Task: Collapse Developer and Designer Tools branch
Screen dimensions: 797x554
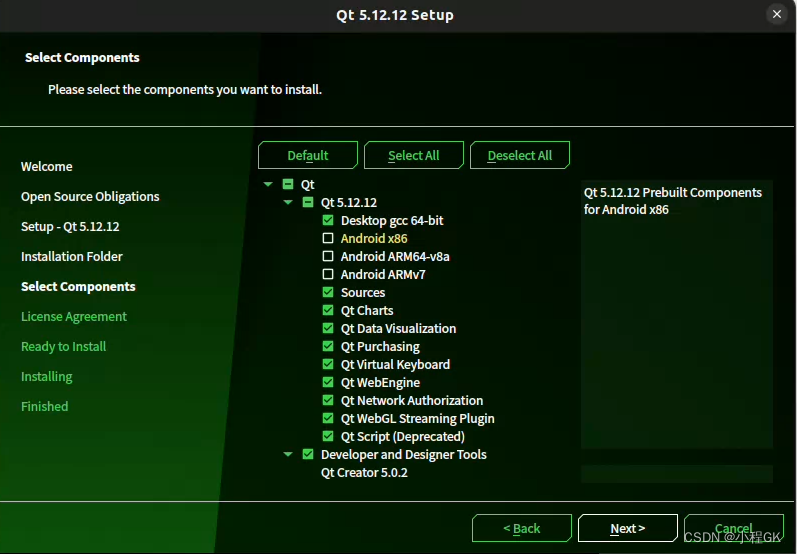Action: click(x=288, y=454)
